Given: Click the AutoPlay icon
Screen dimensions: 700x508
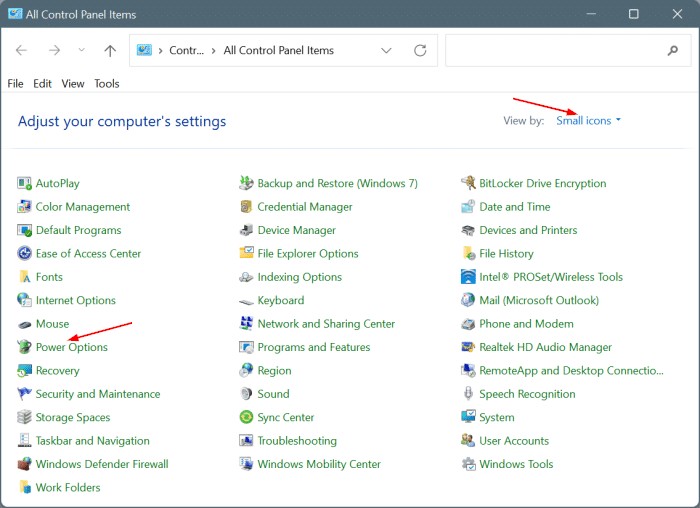Looking at the screenshot, I should tap(24, 183).
